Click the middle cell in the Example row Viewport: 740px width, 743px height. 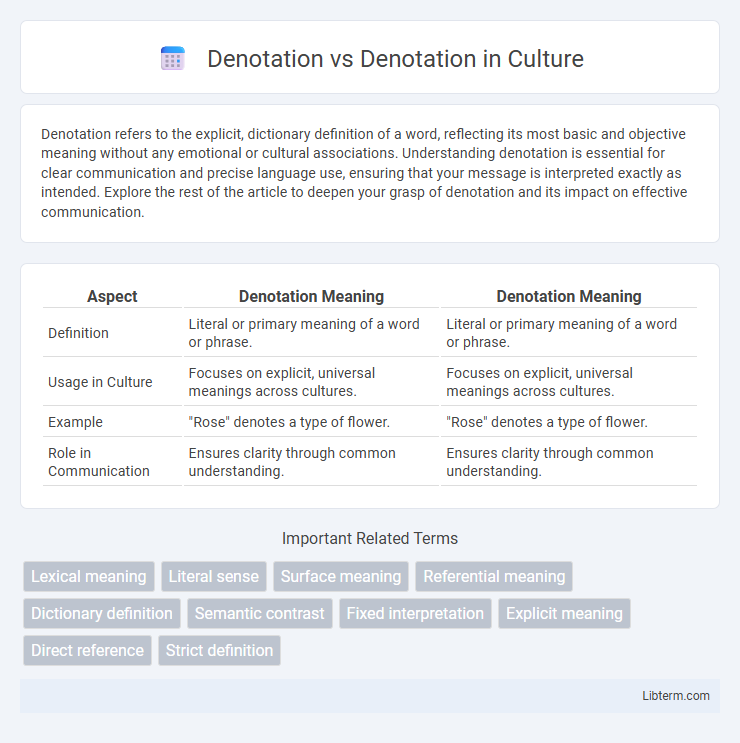pos(311,422)
